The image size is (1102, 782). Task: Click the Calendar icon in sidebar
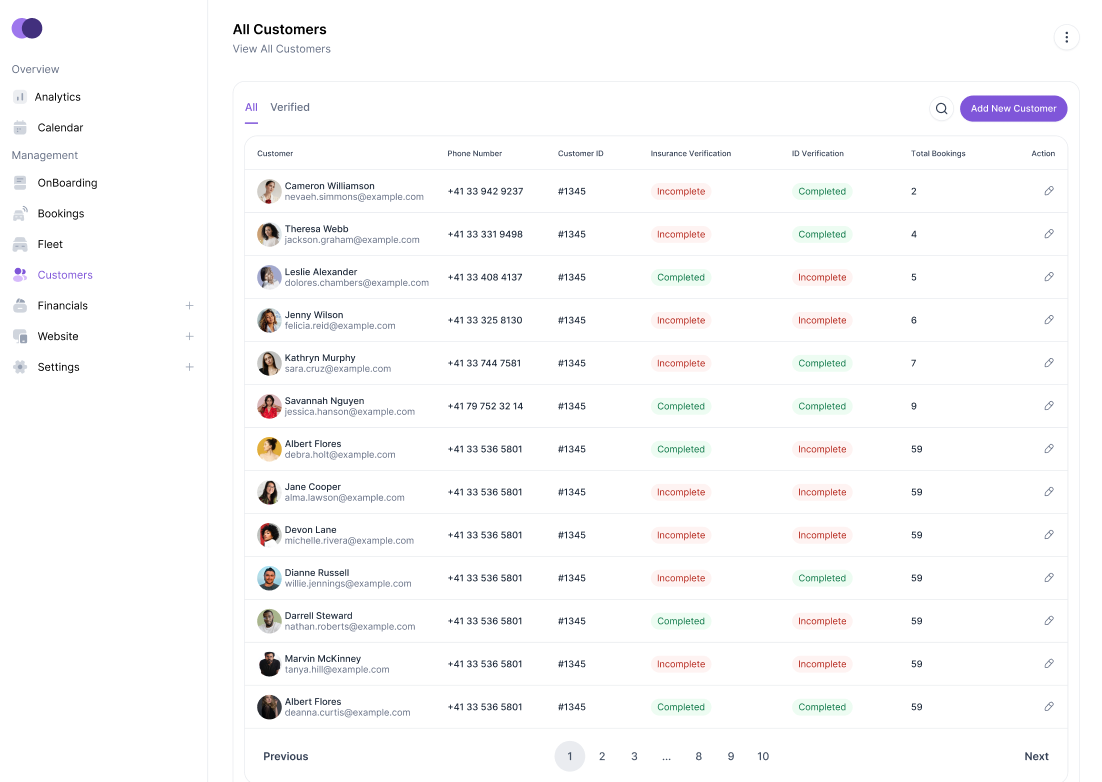click(20, 127)
